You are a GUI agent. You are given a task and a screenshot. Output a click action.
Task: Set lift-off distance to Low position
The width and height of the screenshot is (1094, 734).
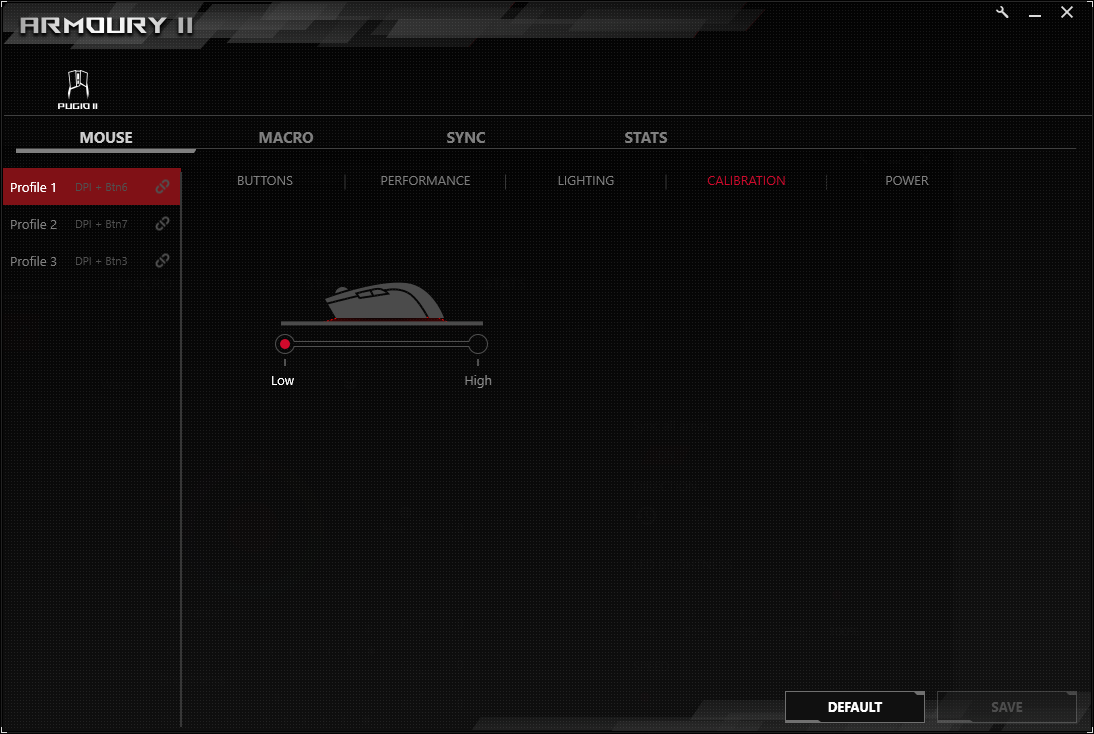[x=285, y=344]
